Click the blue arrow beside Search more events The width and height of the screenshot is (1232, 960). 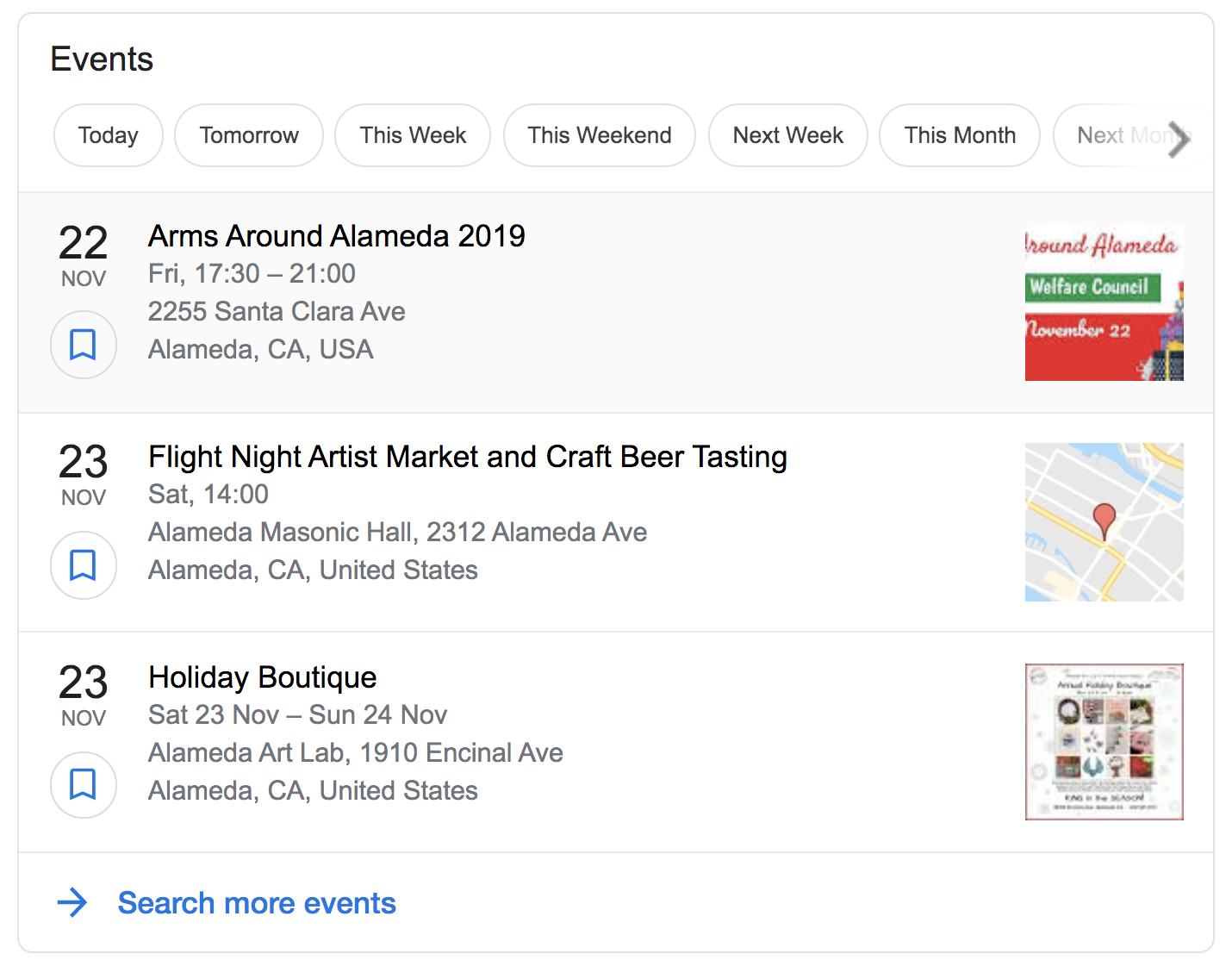pos(72,902)
